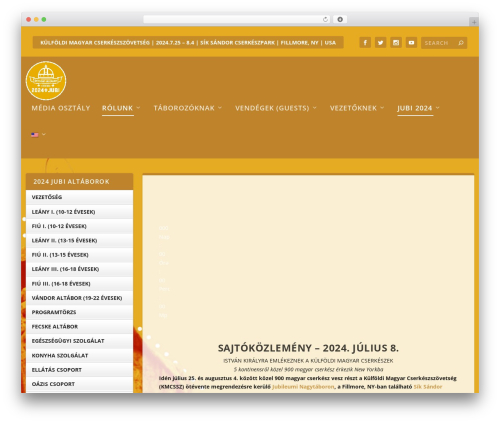Expand the Jubi 2024 dropdown chevron
Viewport: 500px width, 423px height.
438,108
